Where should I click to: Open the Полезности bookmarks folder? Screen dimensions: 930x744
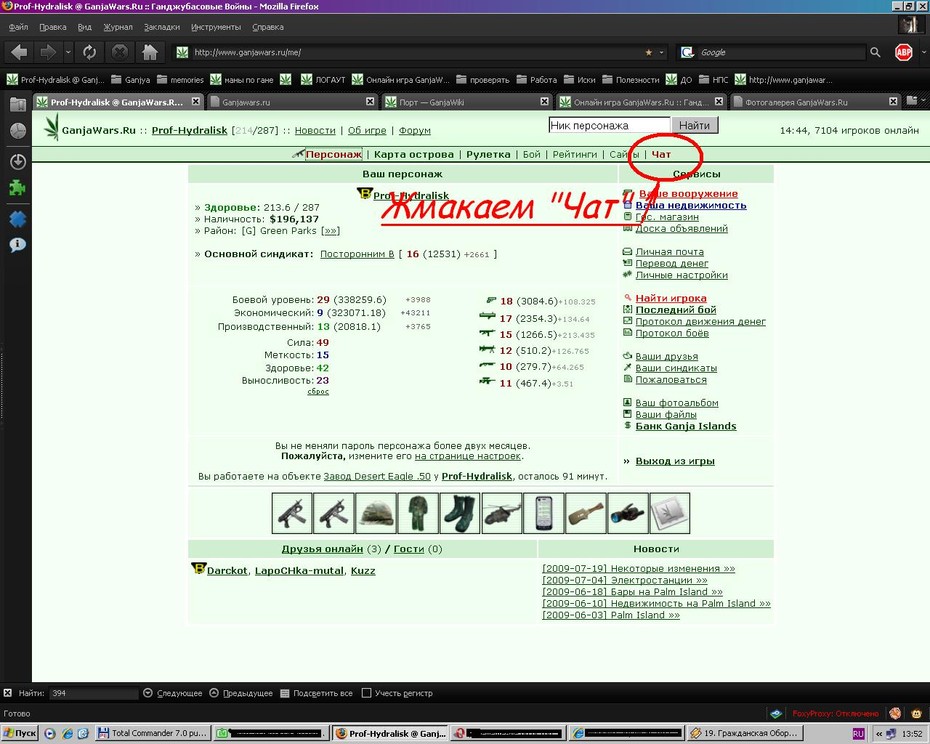point(630,80)
